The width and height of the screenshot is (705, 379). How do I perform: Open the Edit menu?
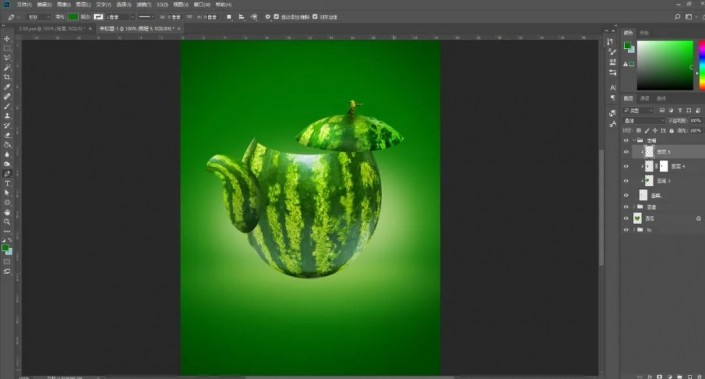point(44,4)
